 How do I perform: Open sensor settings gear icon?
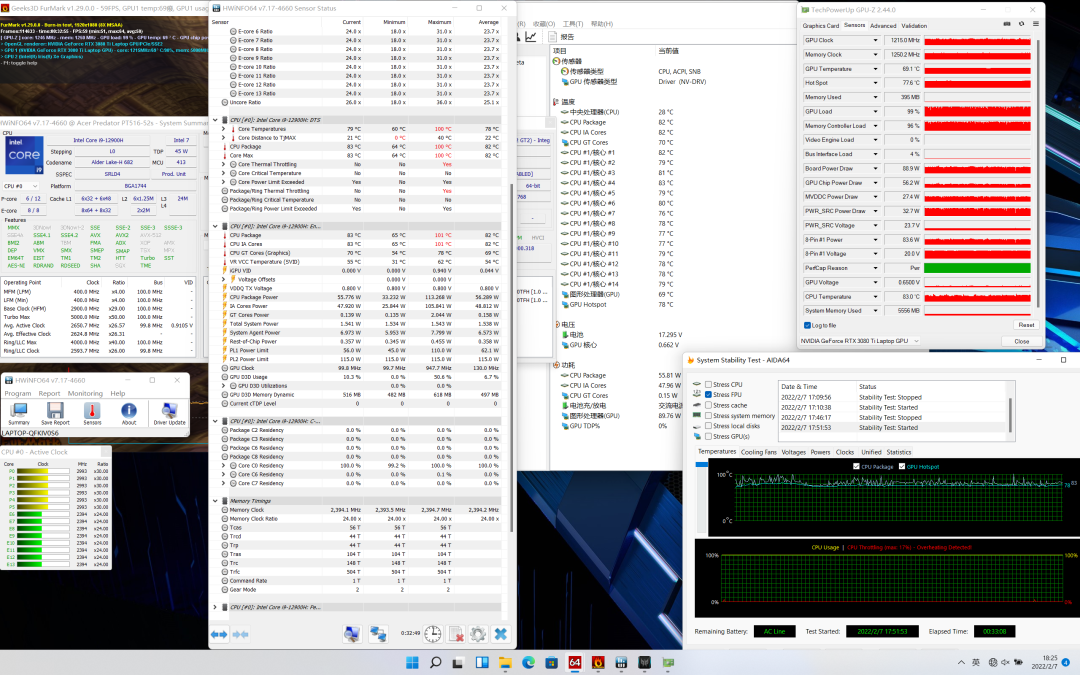pyautogui.click(x=478, y=634)
